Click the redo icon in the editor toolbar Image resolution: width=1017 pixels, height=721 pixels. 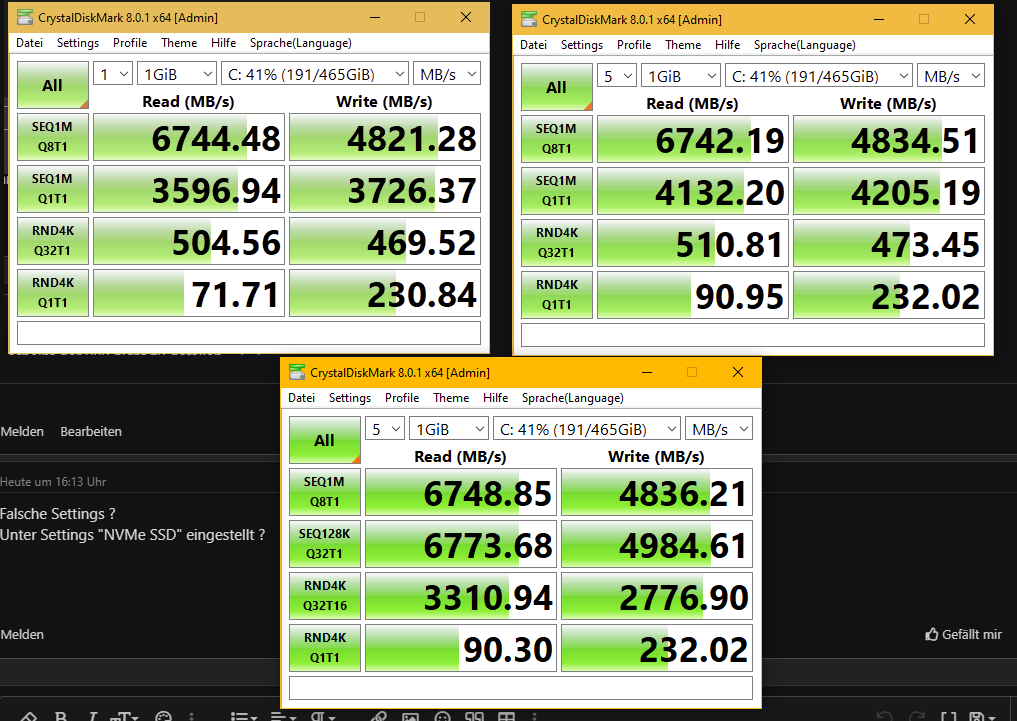coord(915,716)
